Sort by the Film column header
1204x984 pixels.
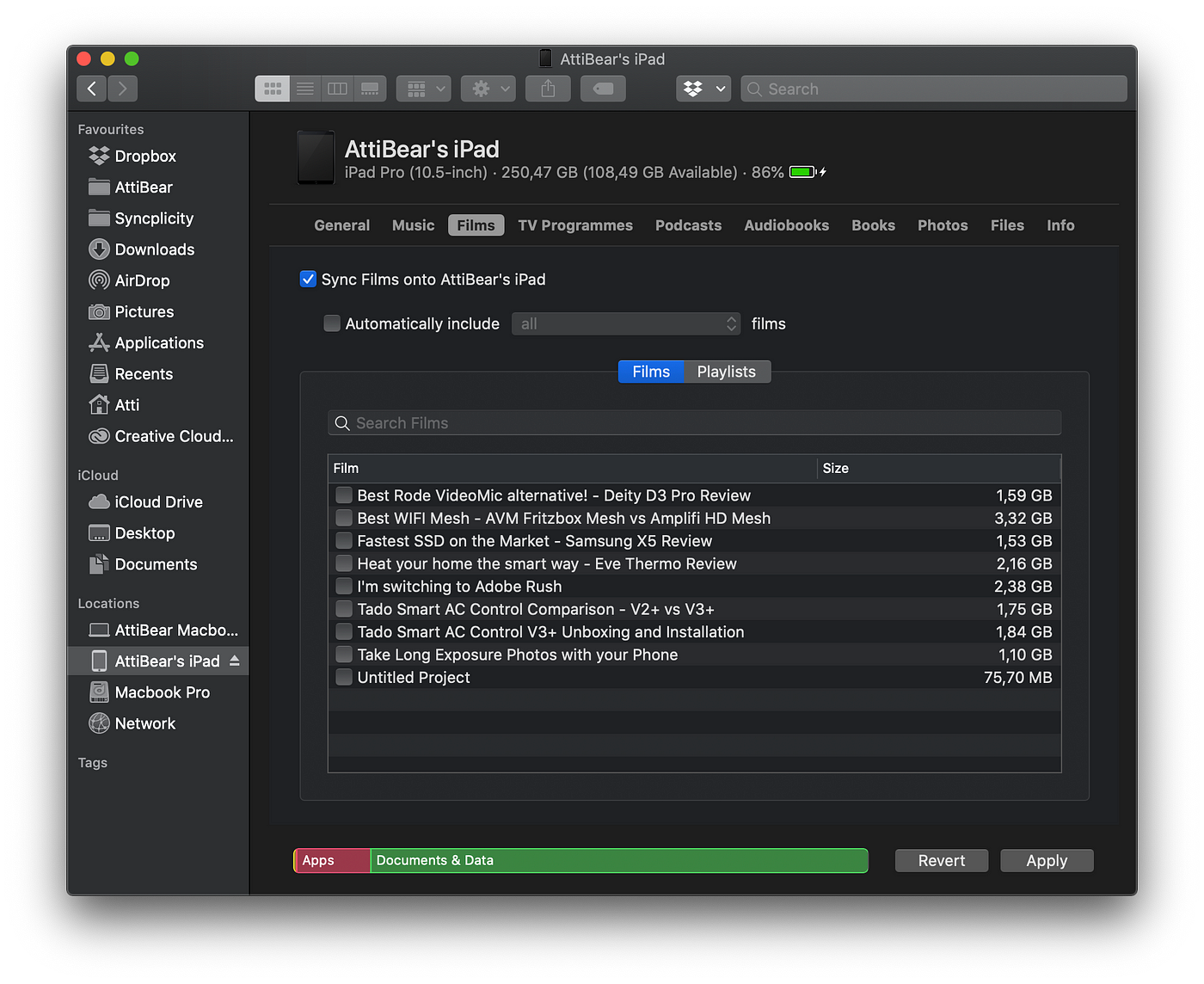pyautogui.click(x=573, y=468)
